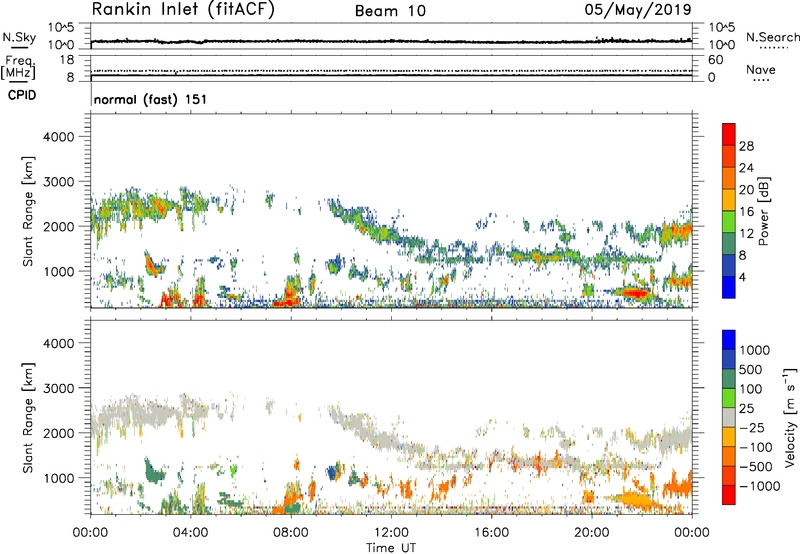Click the blue bottom segment of the power color bar

(729, 287)
